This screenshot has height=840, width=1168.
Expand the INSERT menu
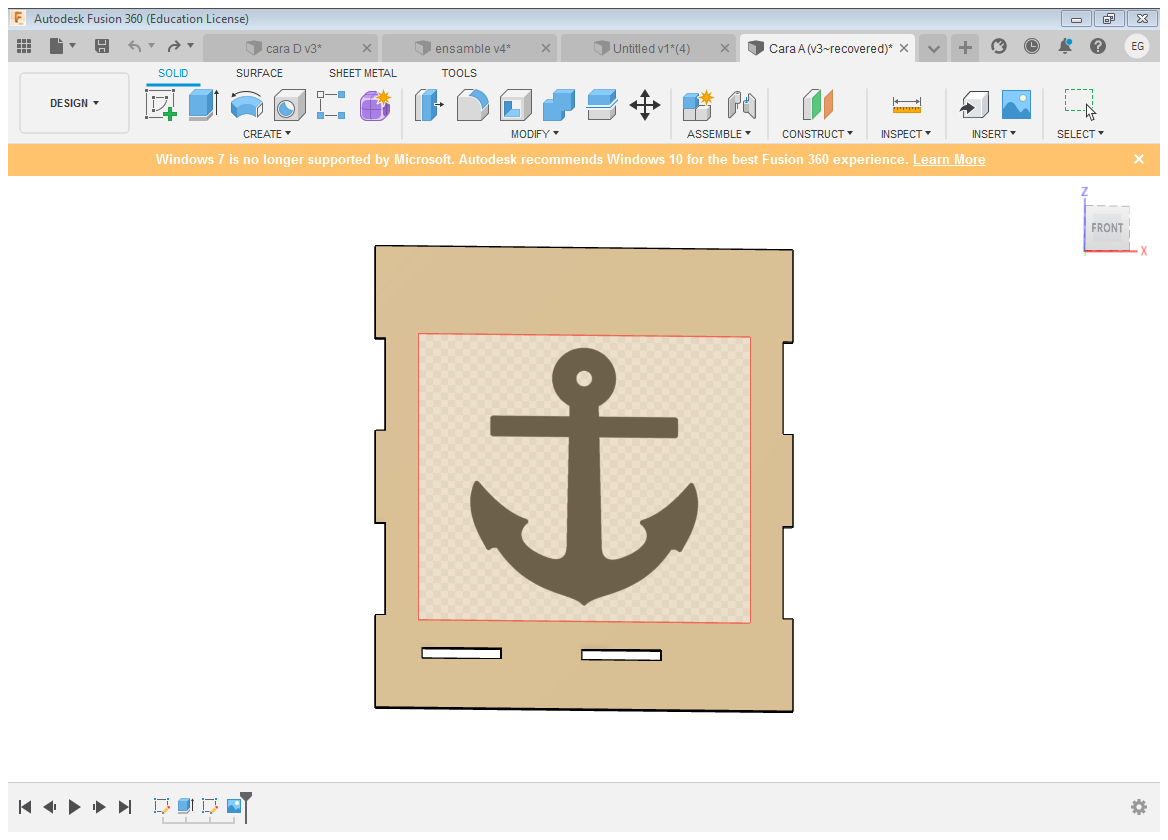click(x=994, y=134)
